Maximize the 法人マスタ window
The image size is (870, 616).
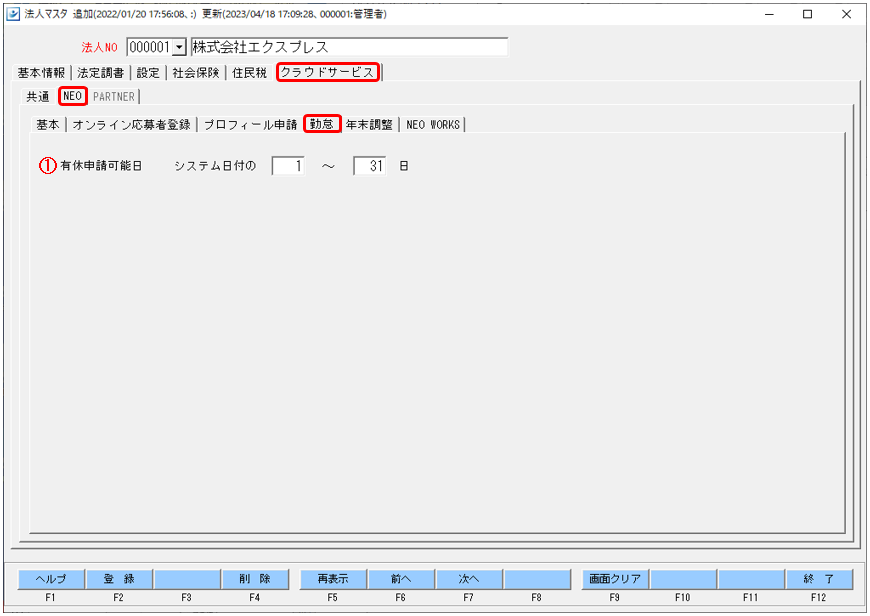click(x=808, y=14)
